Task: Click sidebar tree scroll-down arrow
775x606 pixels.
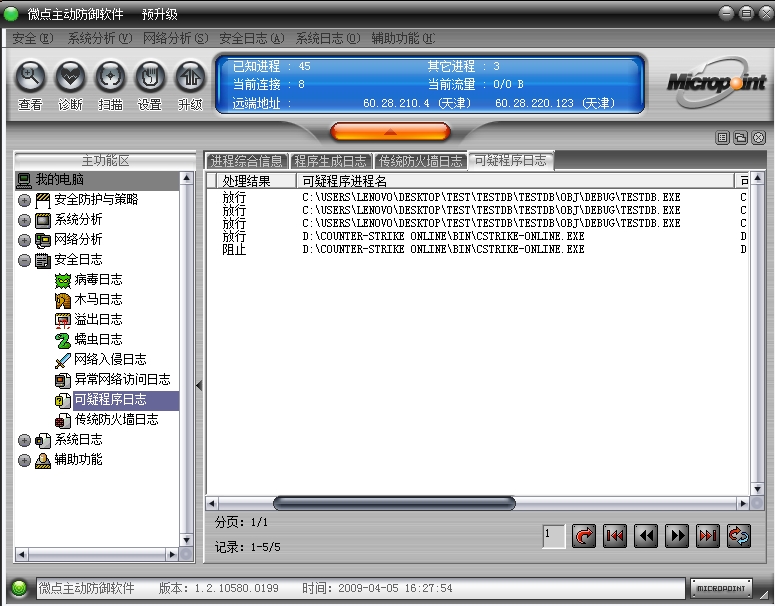Action: pyautogui.click(x=186, y=540)
